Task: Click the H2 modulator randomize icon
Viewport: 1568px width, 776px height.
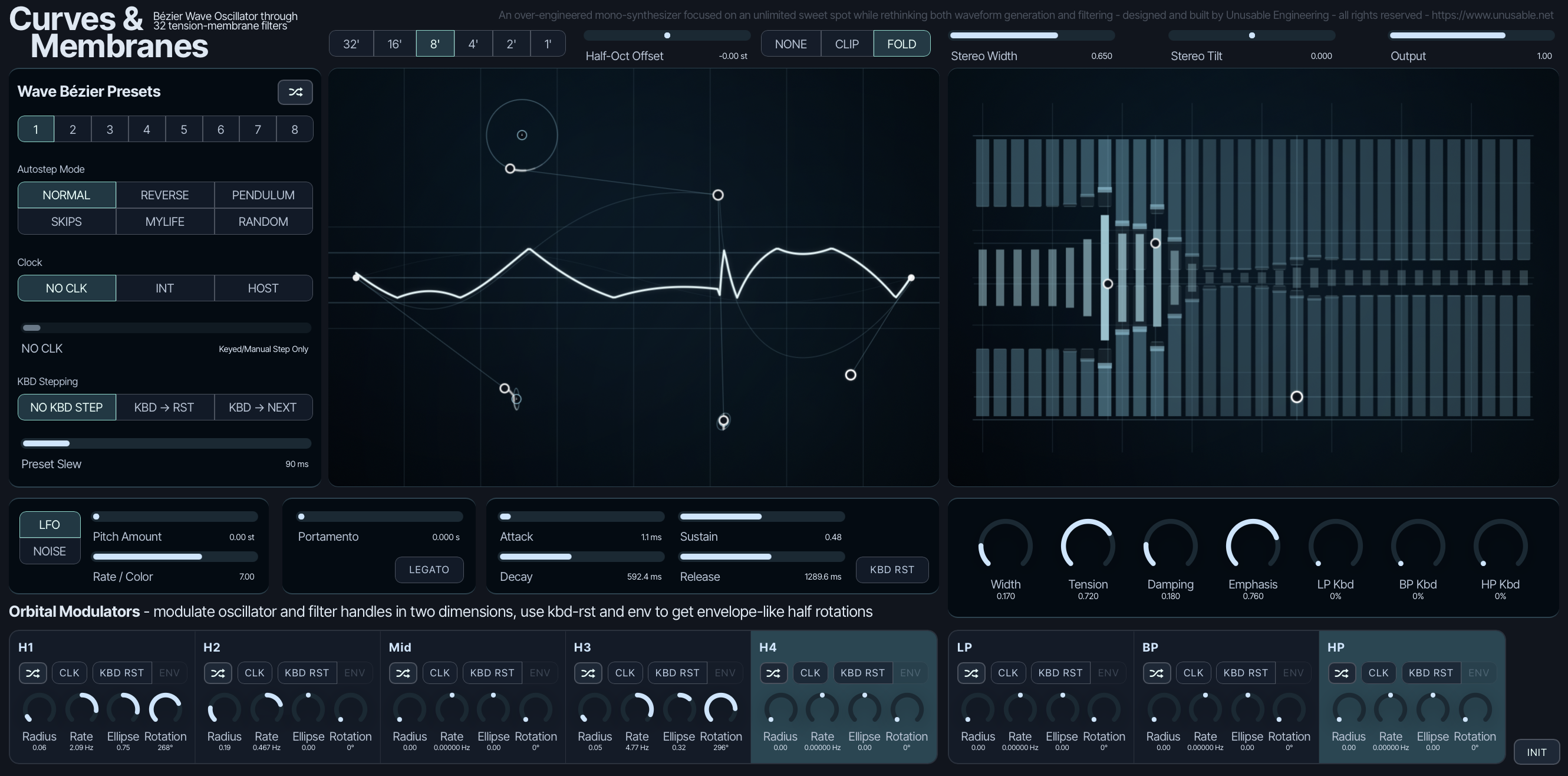Action: pyautogui.click(x=218, y=673)
